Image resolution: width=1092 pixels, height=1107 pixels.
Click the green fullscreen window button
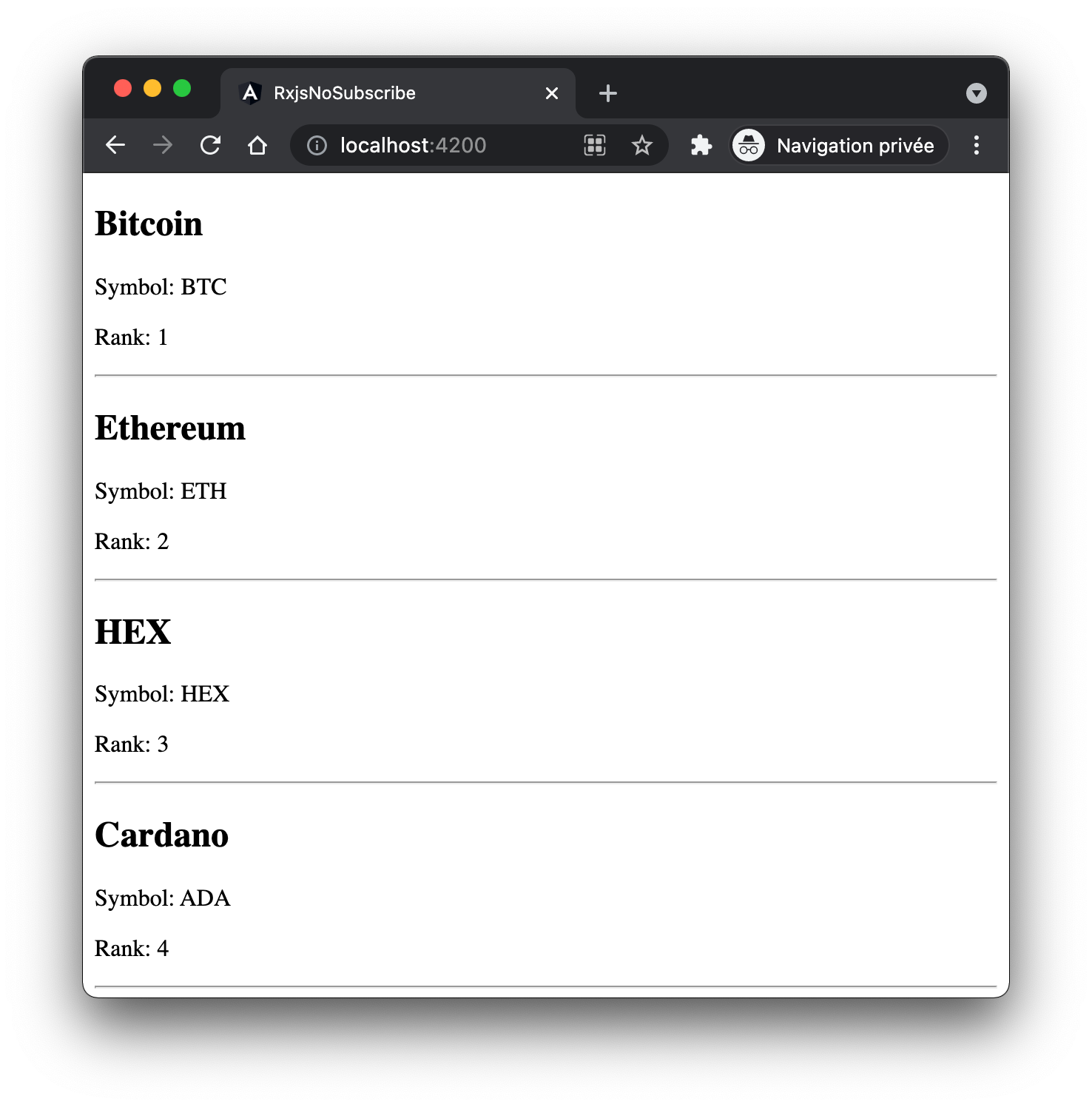pyautogui.click(x=182, y=89)
